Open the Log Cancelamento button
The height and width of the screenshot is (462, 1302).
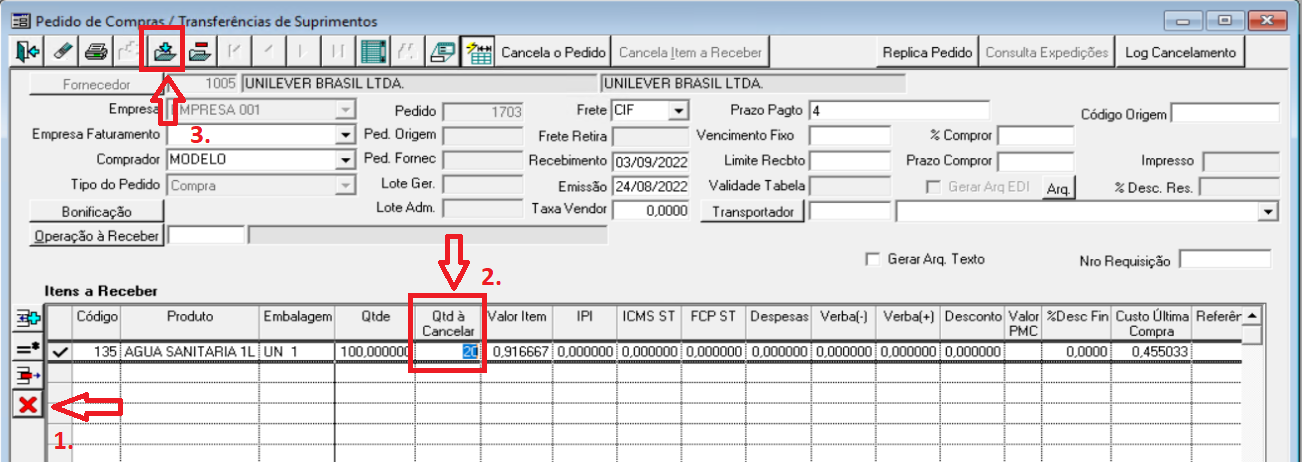point(1180,52)
